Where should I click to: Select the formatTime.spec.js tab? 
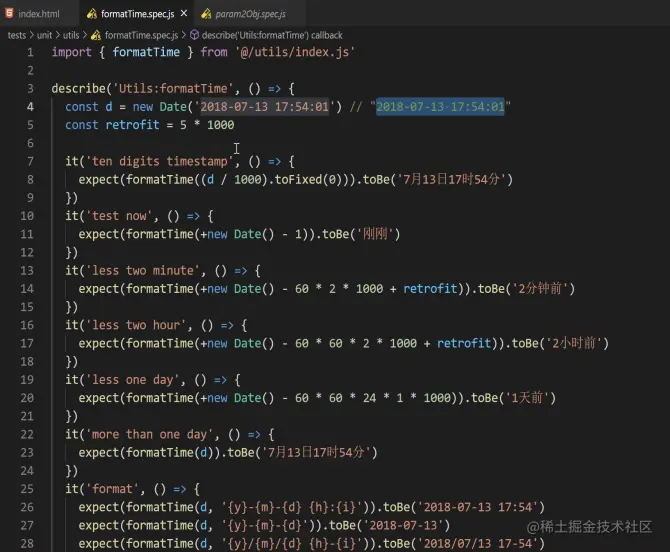137,14
